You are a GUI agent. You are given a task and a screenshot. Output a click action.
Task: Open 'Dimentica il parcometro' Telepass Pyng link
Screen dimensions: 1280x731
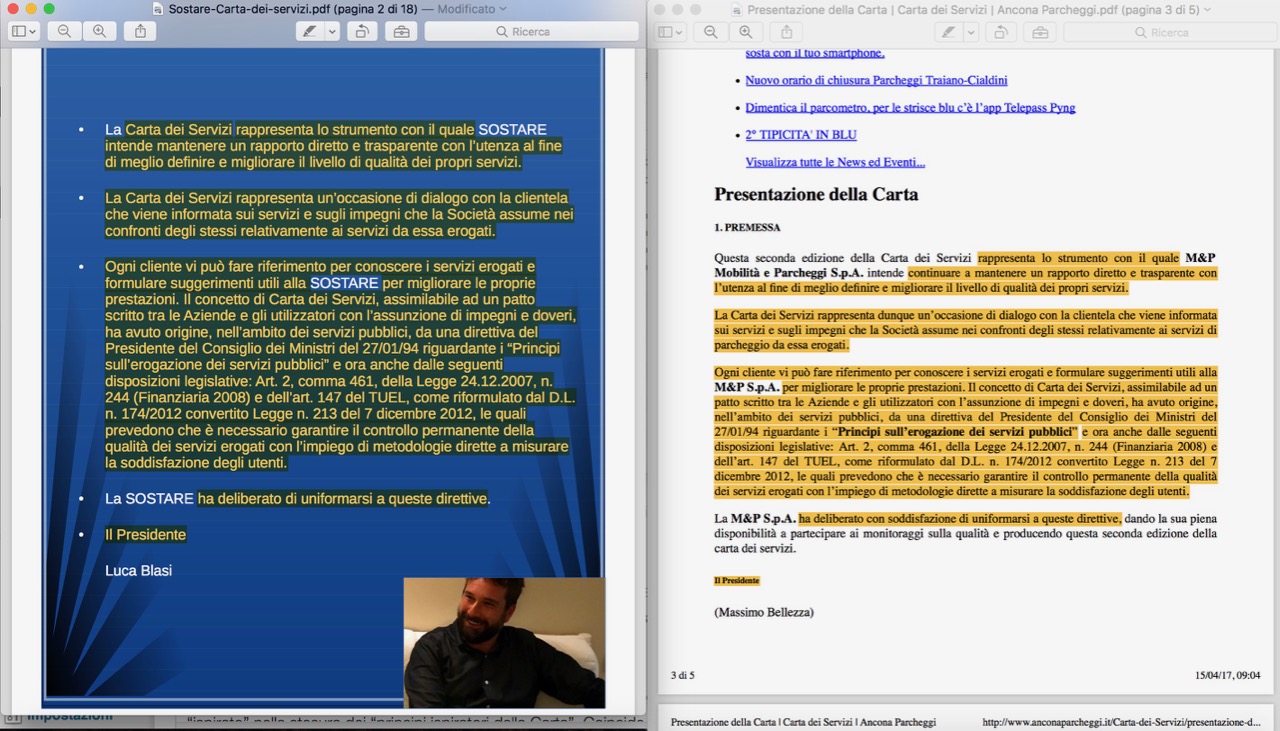[x=910, y=107]
